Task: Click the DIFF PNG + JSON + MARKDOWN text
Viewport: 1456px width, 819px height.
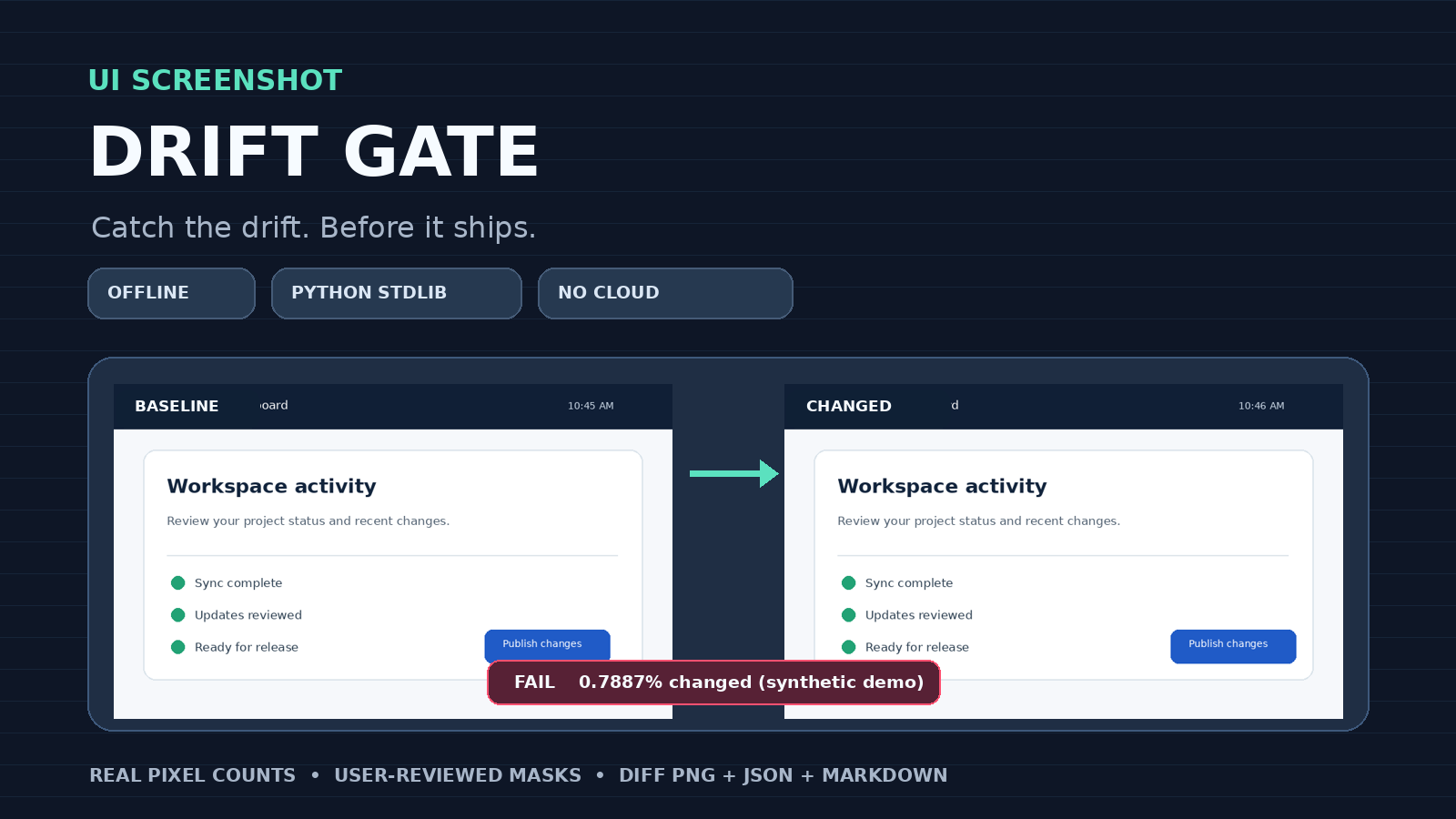Action: 784,775
